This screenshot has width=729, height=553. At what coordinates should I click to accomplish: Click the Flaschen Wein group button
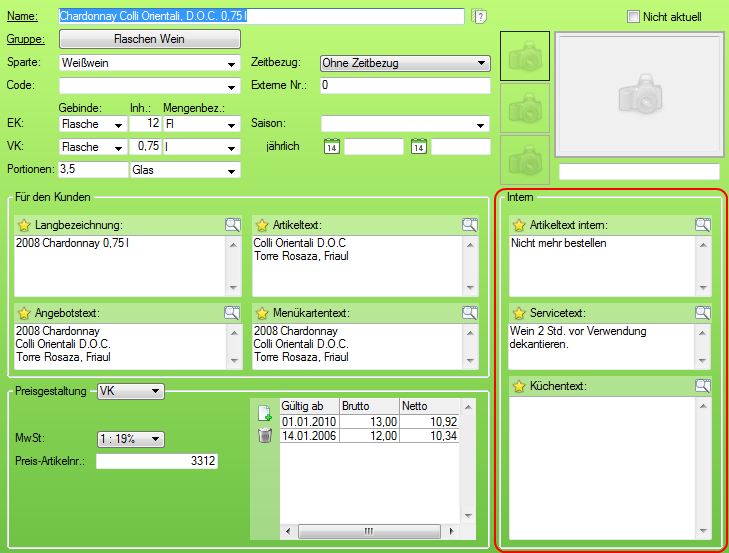tap(150, 39)
